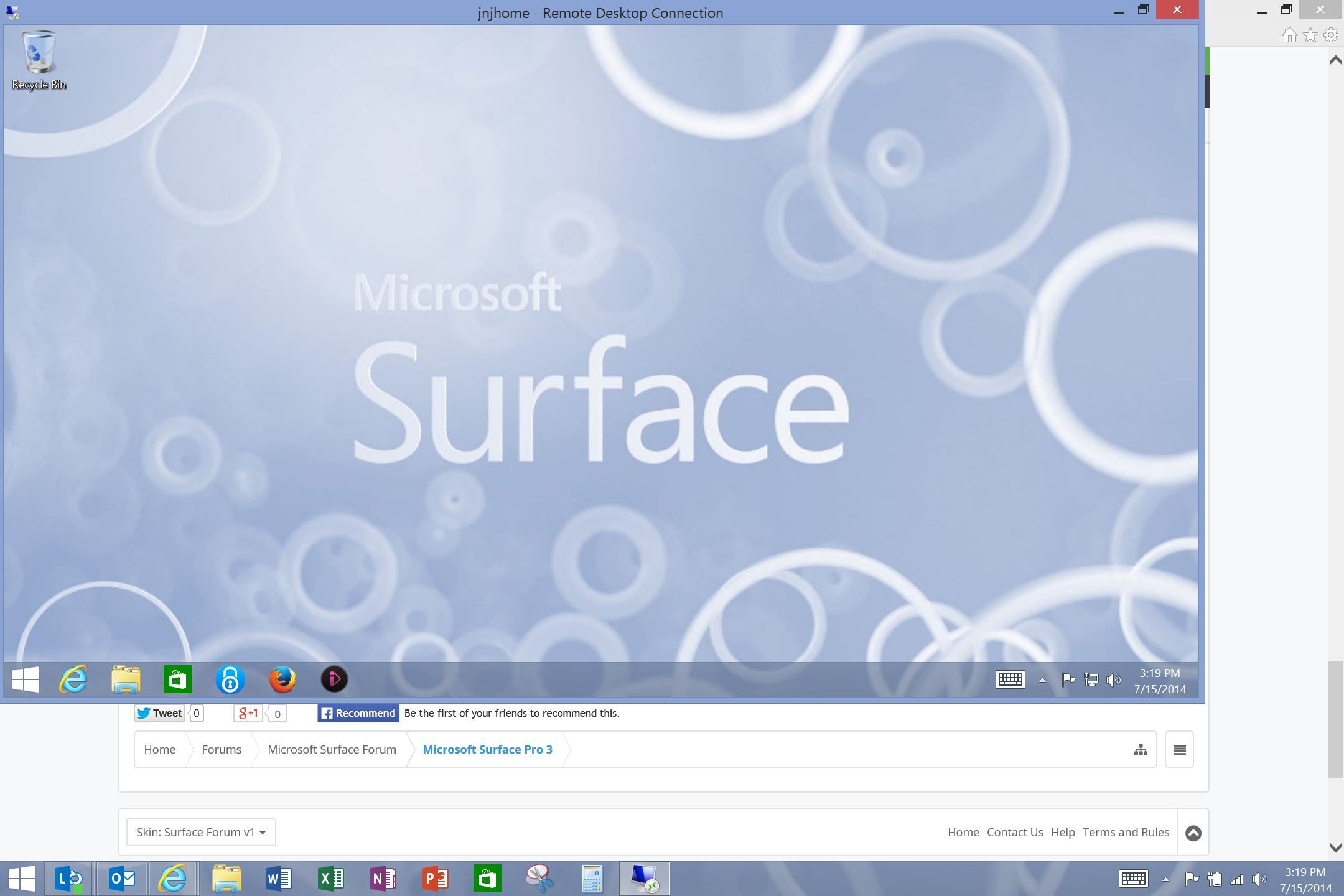Click browser scrollbar up arrow
This screenshot has width=1344, height=896.
[x=1335, y=60]
